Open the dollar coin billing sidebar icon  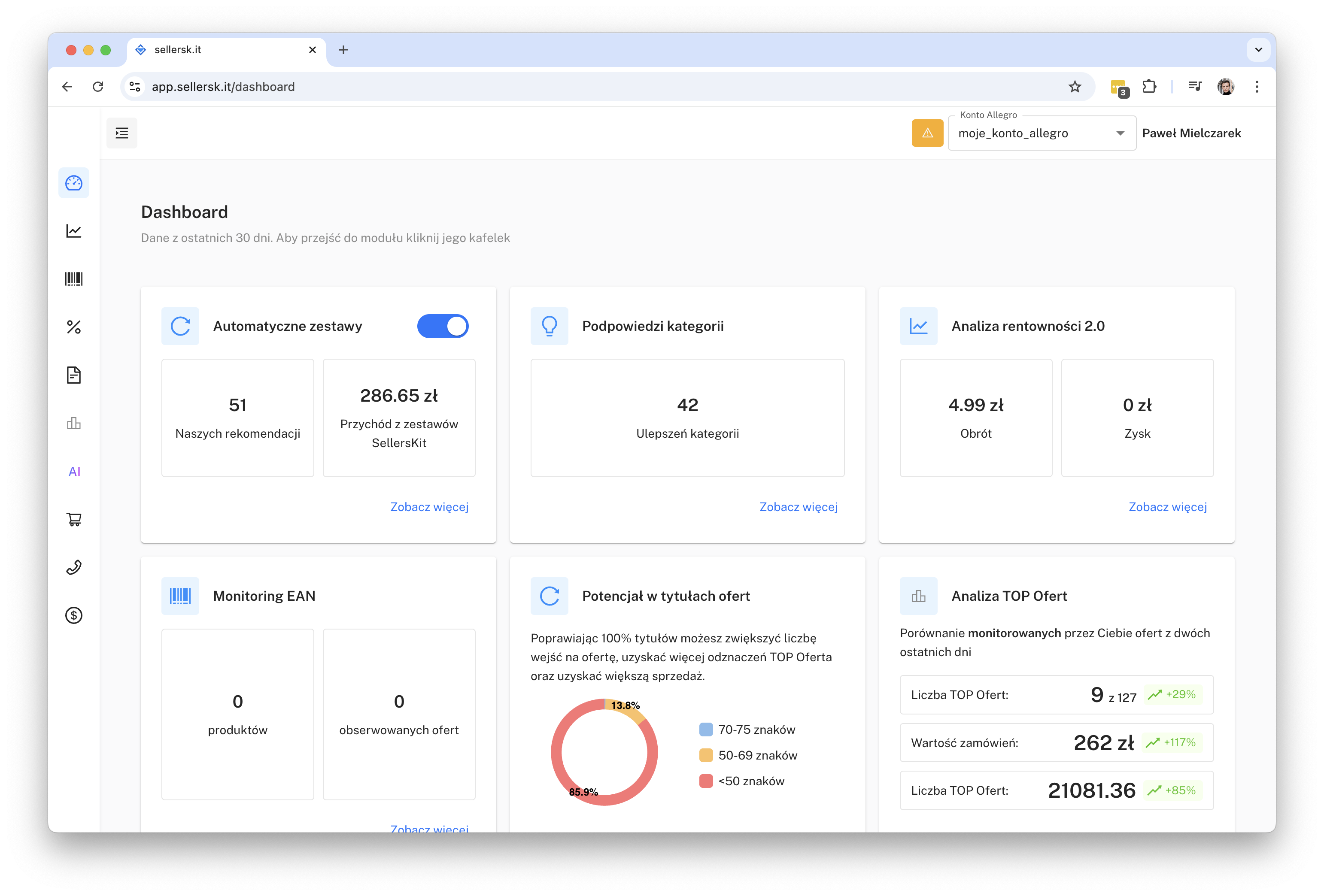(x=73, y=615)
